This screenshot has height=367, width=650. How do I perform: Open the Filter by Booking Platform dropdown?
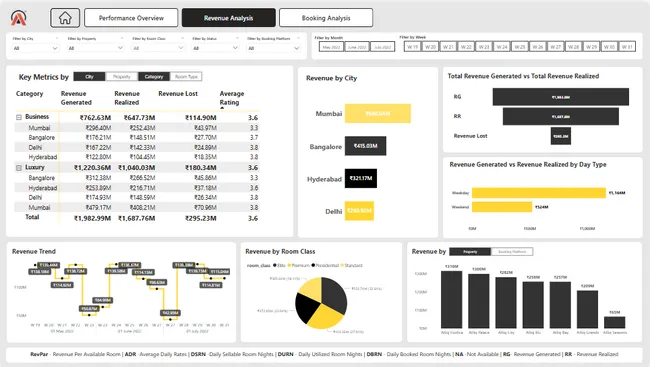(x=274, y=48)
